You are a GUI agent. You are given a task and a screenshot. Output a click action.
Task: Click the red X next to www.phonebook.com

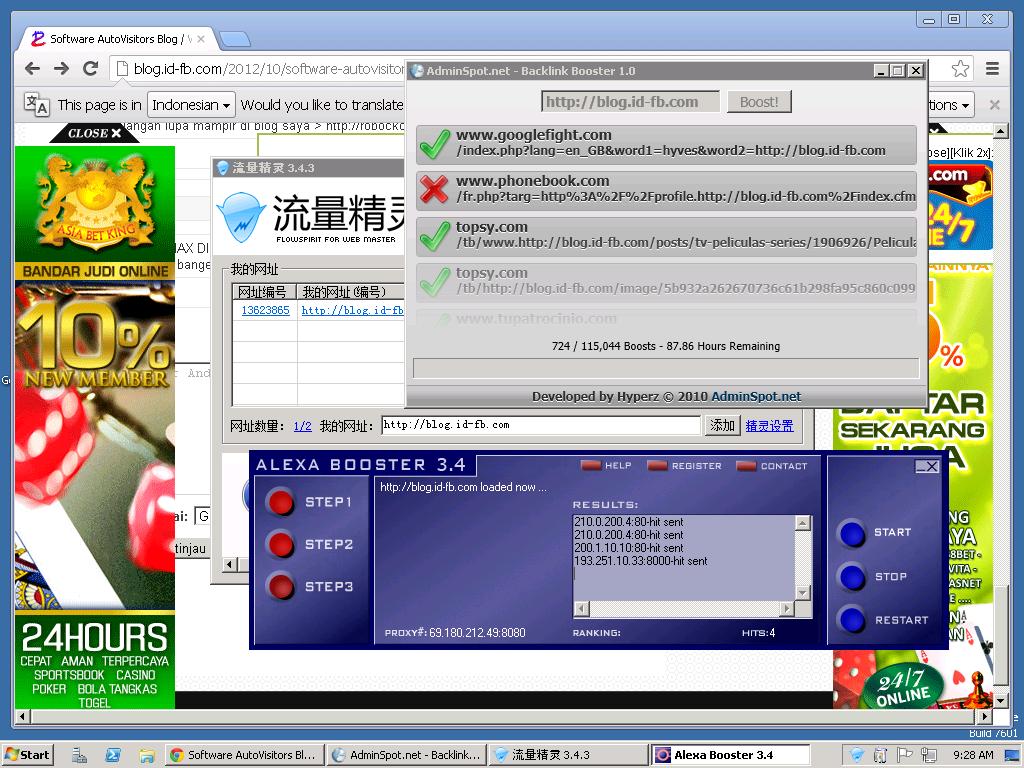coord(434,189)
